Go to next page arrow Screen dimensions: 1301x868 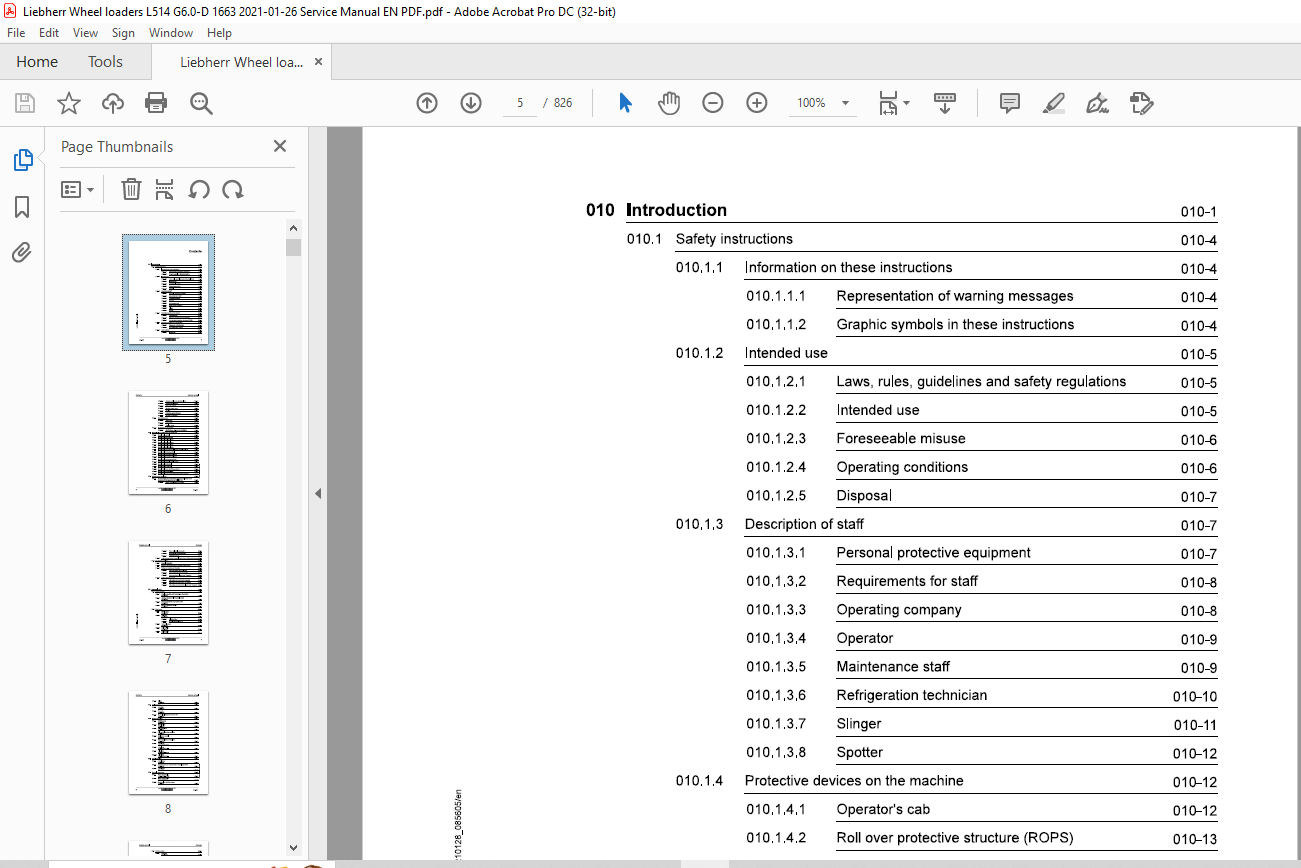click(x=471, y=103)
